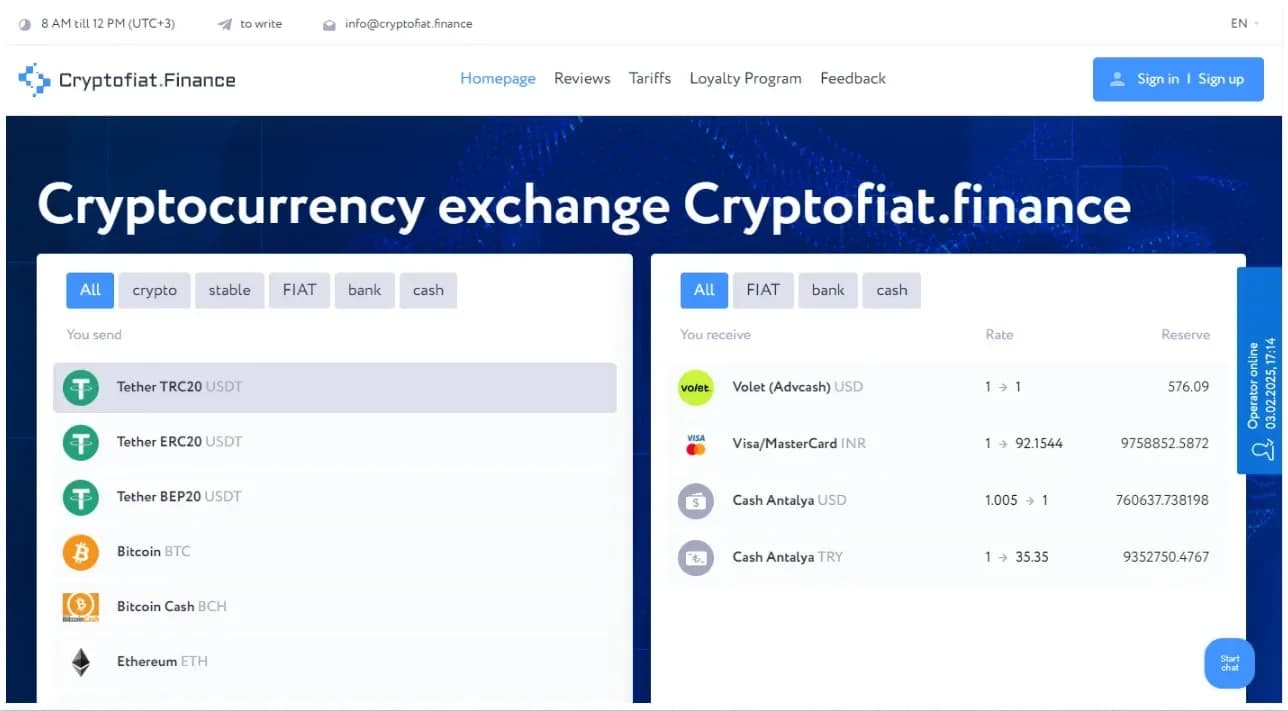Click the orange Bitcoin BTC icon

click(81, 552)
